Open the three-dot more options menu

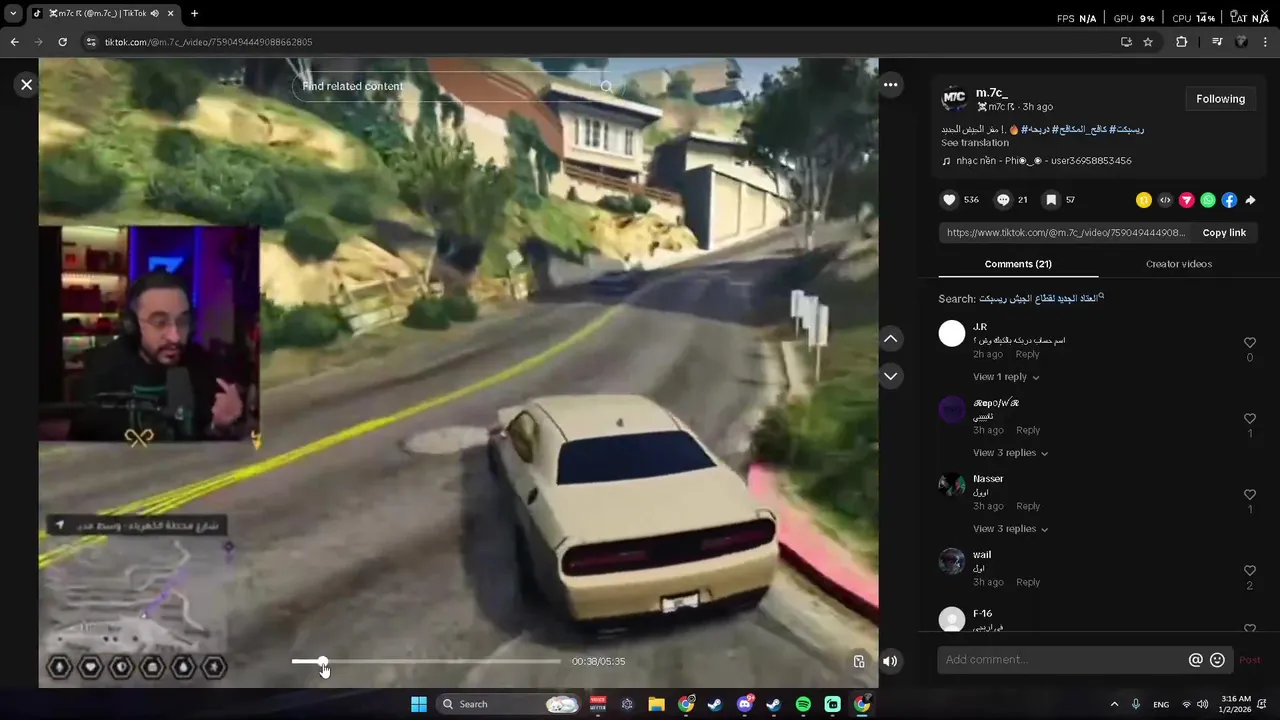[x=890, y=85]
